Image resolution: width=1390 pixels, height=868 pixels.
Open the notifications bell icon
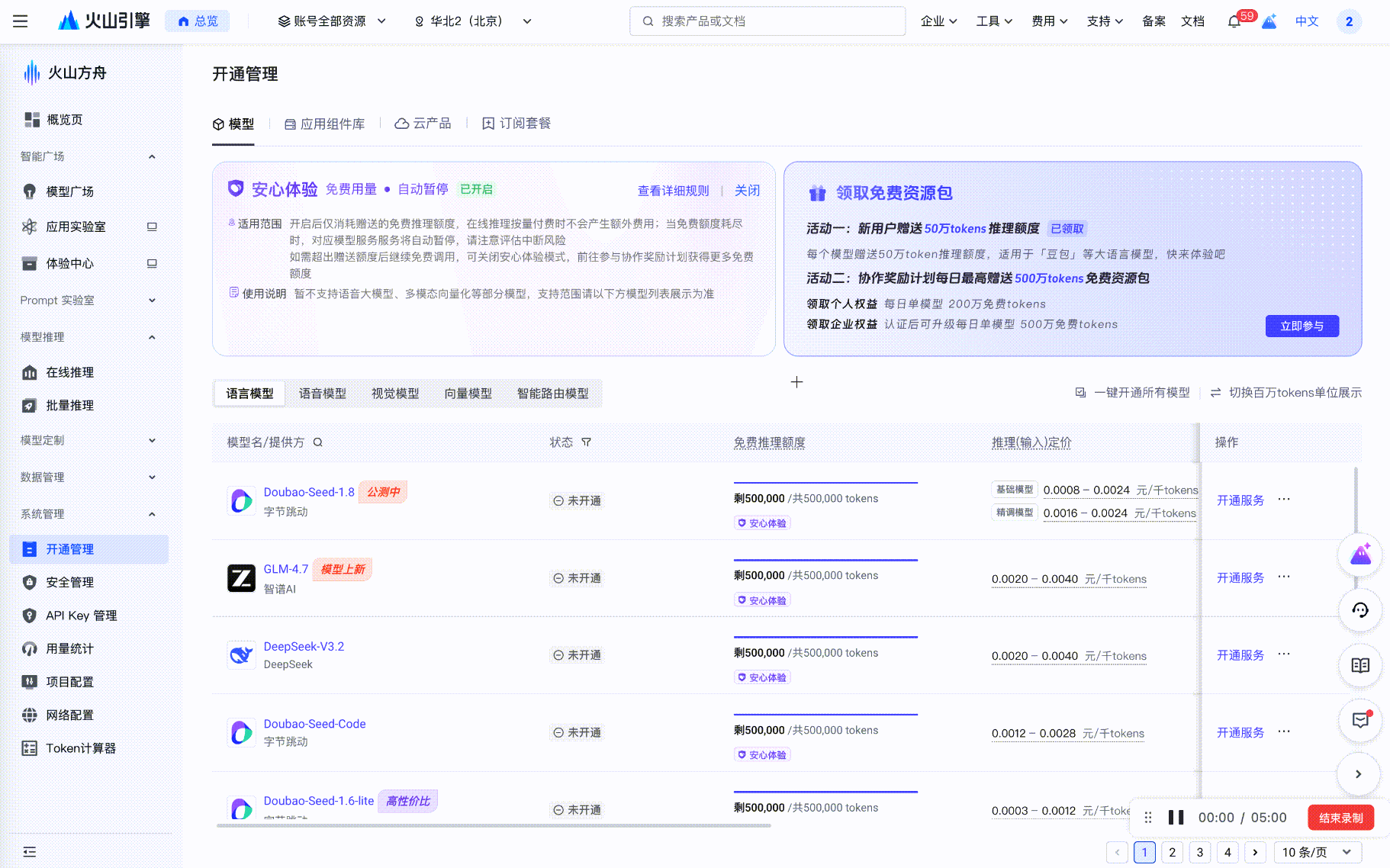point(1234,22)
